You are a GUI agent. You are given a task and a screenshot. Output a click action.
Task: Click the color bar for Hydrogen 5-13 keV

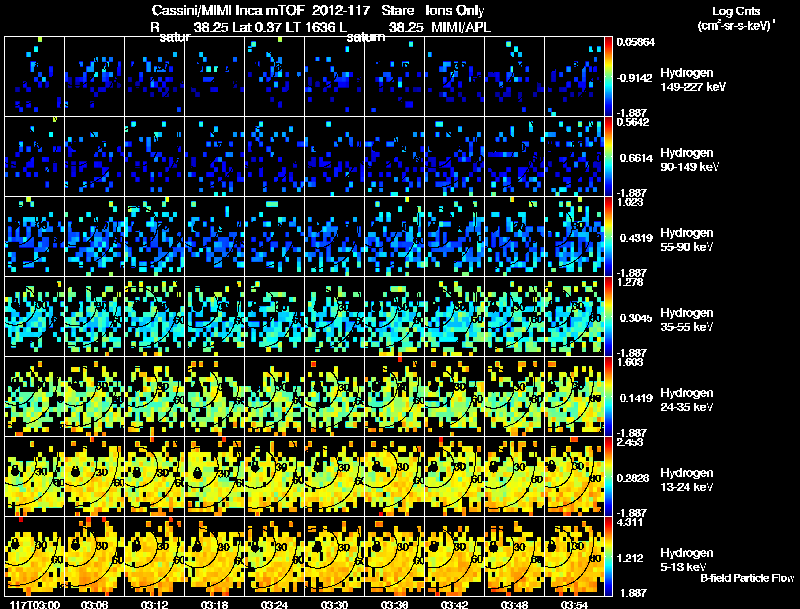[x=609, y=555]
